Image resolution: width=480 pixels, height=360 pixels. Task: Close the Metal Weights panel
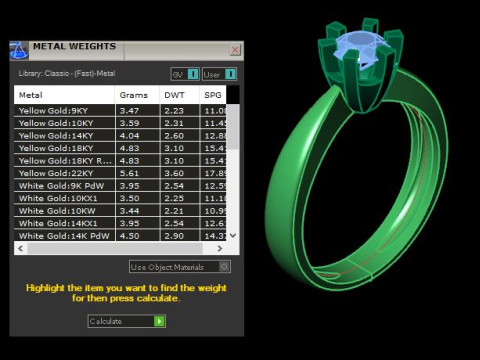coord(235,50)
